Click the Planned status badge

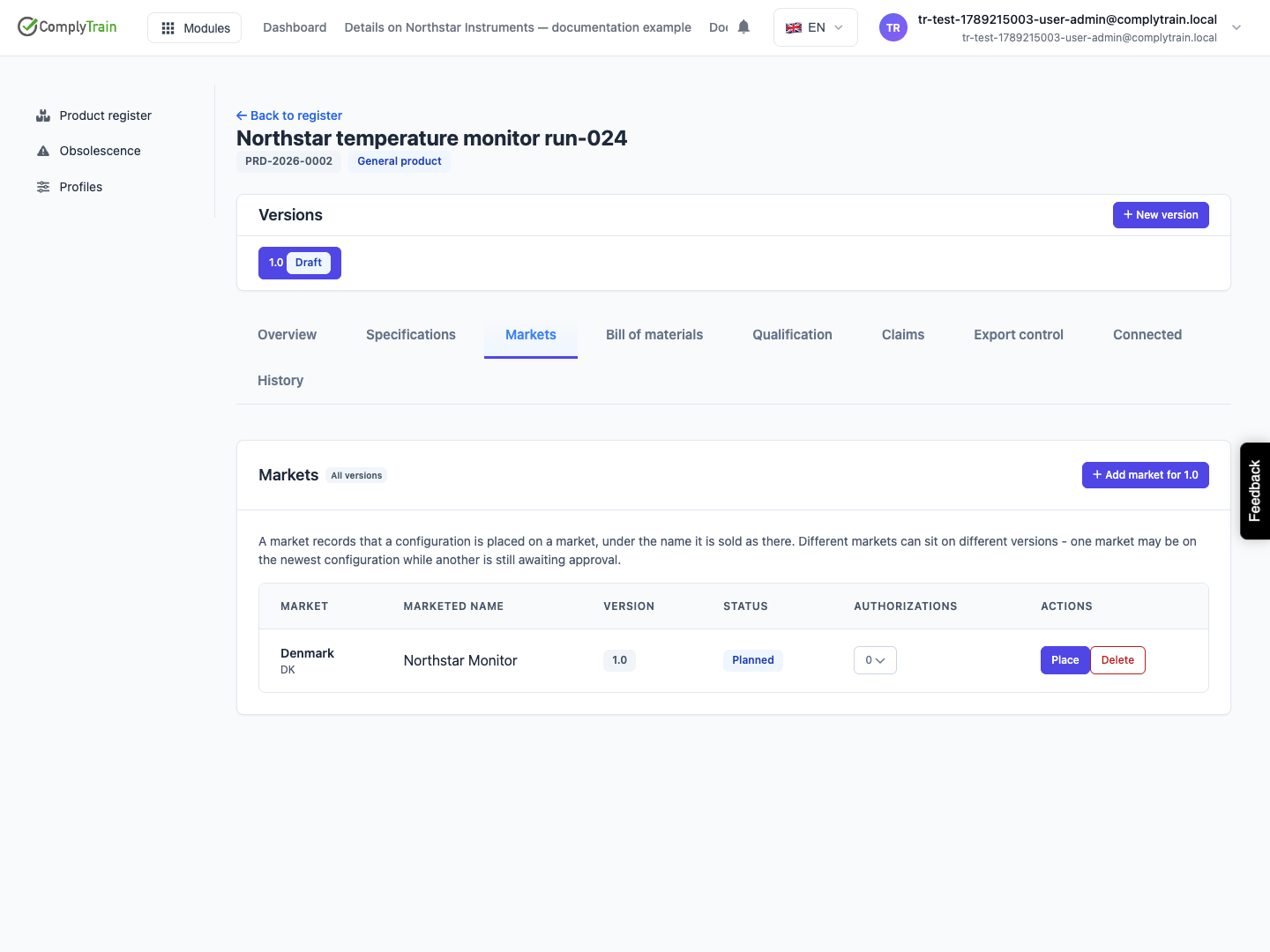coord(753,660)
